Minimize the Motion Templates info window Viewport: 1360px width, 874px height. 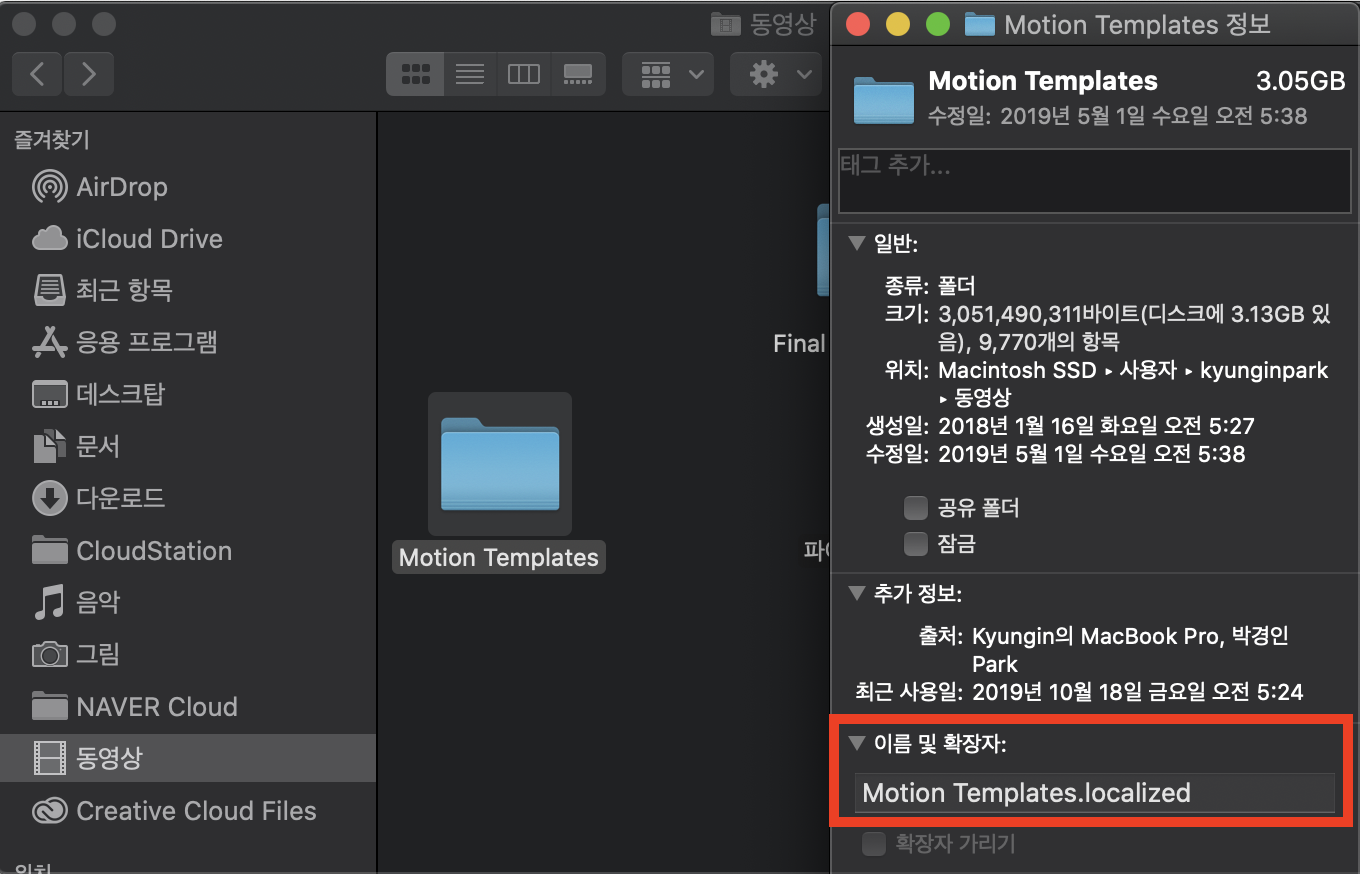[x=898, y=25]
